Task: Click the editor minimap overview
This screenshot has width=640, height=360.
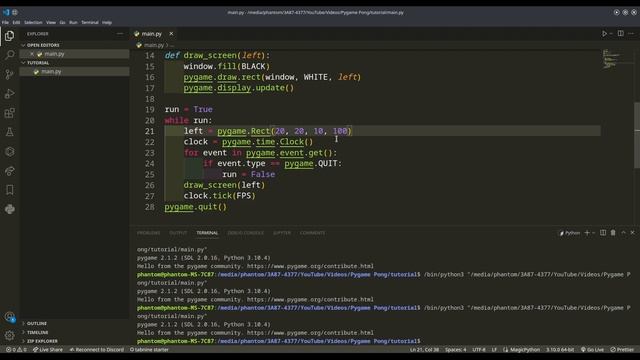Action: tap(617, 59)
